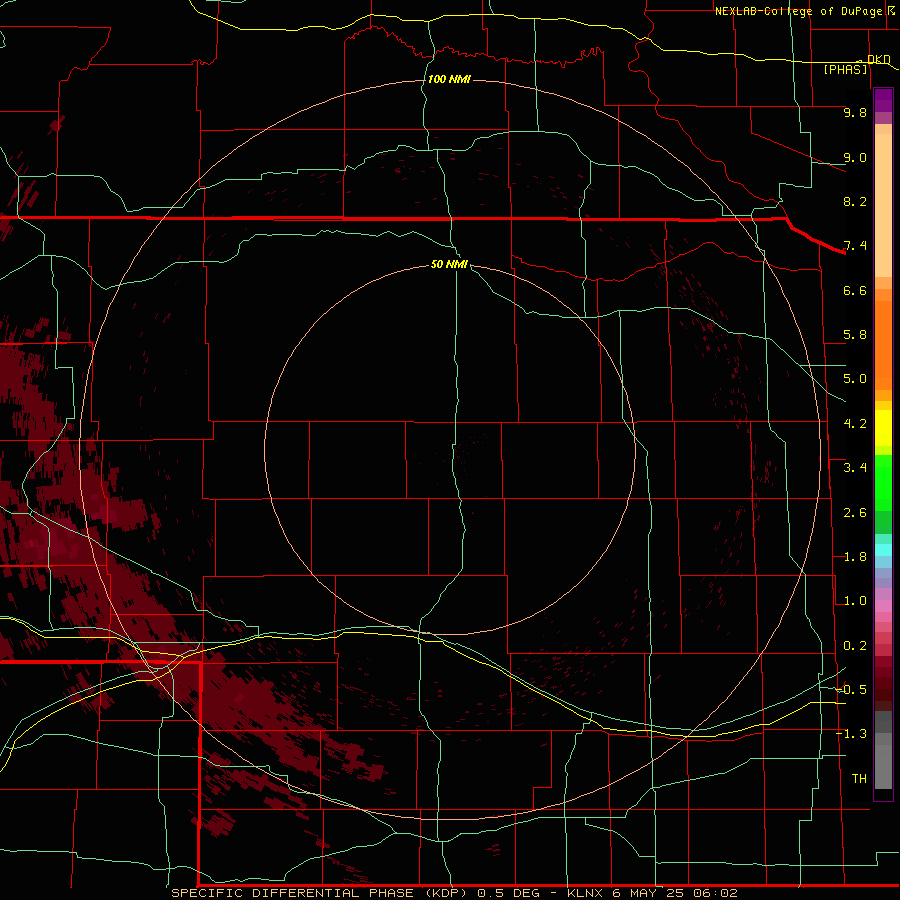This screenshot has width=900, height=900.
Task: Click the 5.0 value on the color scale
Action: 855,379
